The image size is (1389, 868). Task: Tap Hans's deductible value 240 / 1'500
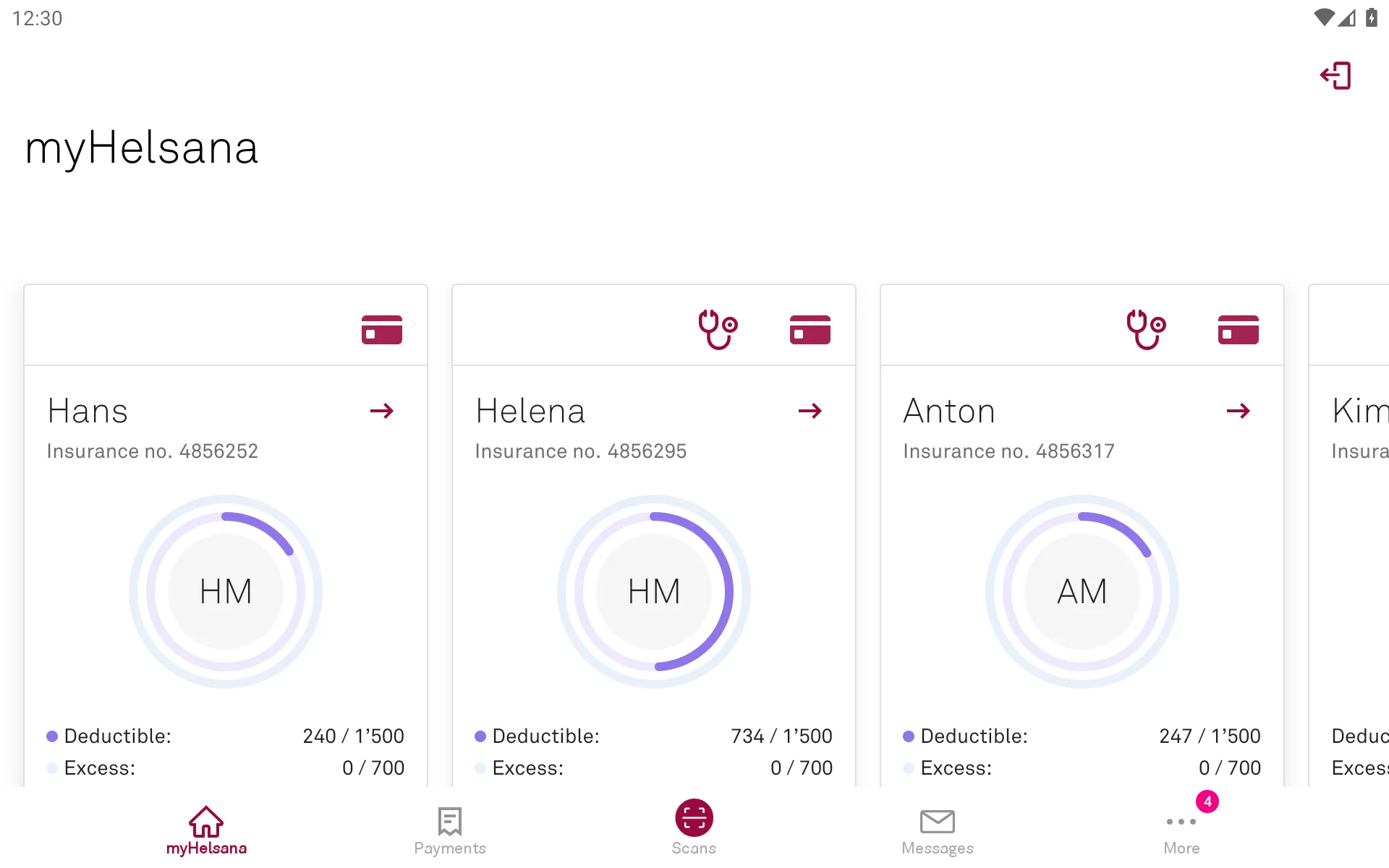point(353,736)
